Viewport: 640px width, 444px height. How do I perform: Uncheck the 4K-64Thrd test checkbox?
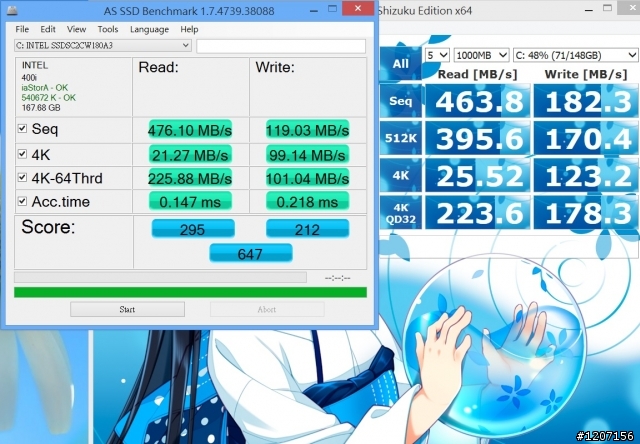pos(22,178)
